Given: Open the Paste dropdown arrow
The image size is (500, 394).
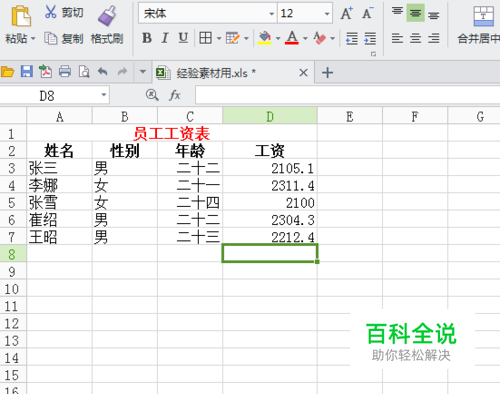Looking at the screenshot, I should pos(33,39).
